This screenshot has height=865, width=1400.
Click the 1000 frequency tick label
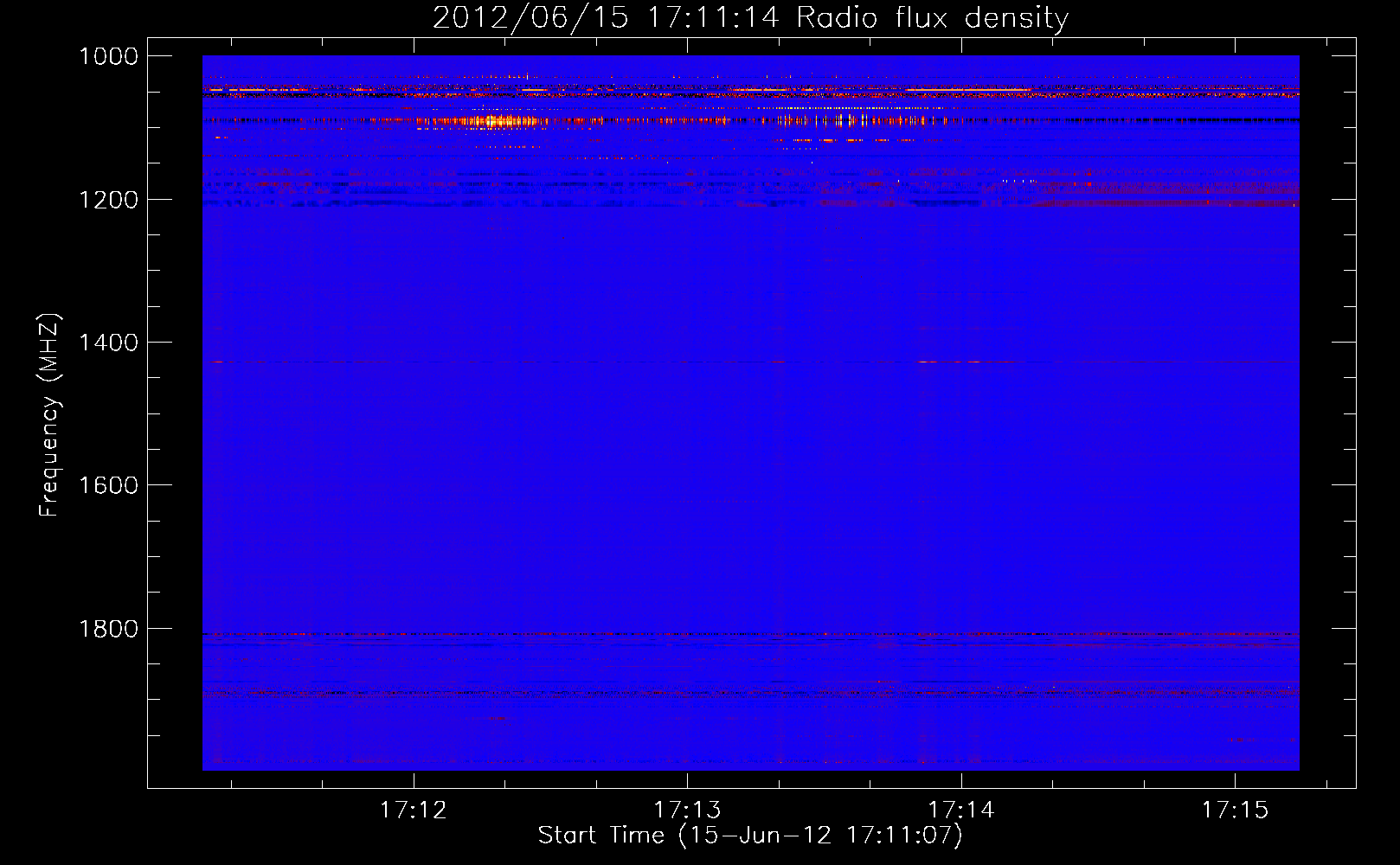click(108, 56)
